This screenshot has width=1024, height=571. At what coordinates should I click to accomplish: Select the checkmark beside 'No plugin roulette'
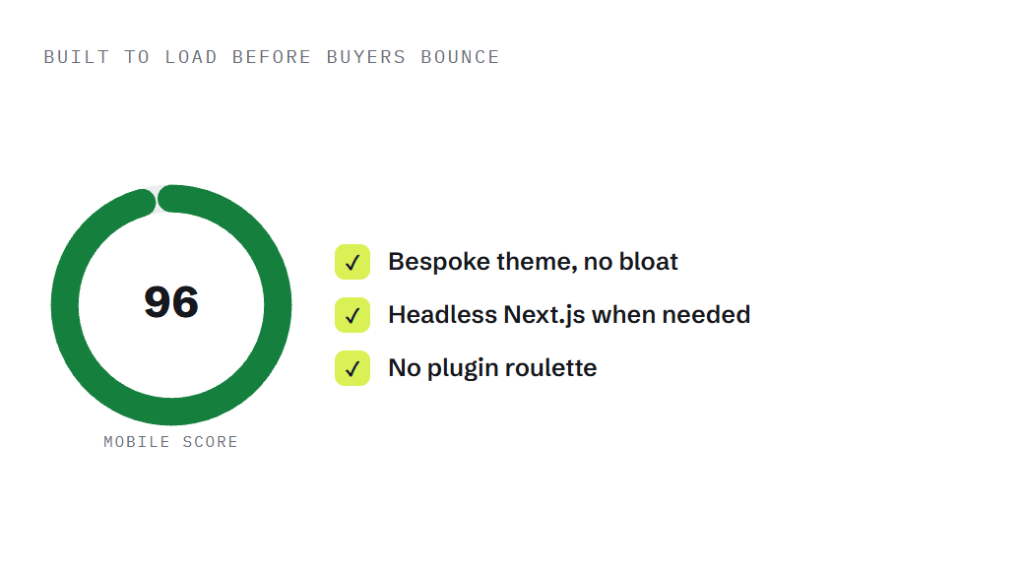point(353,368)
